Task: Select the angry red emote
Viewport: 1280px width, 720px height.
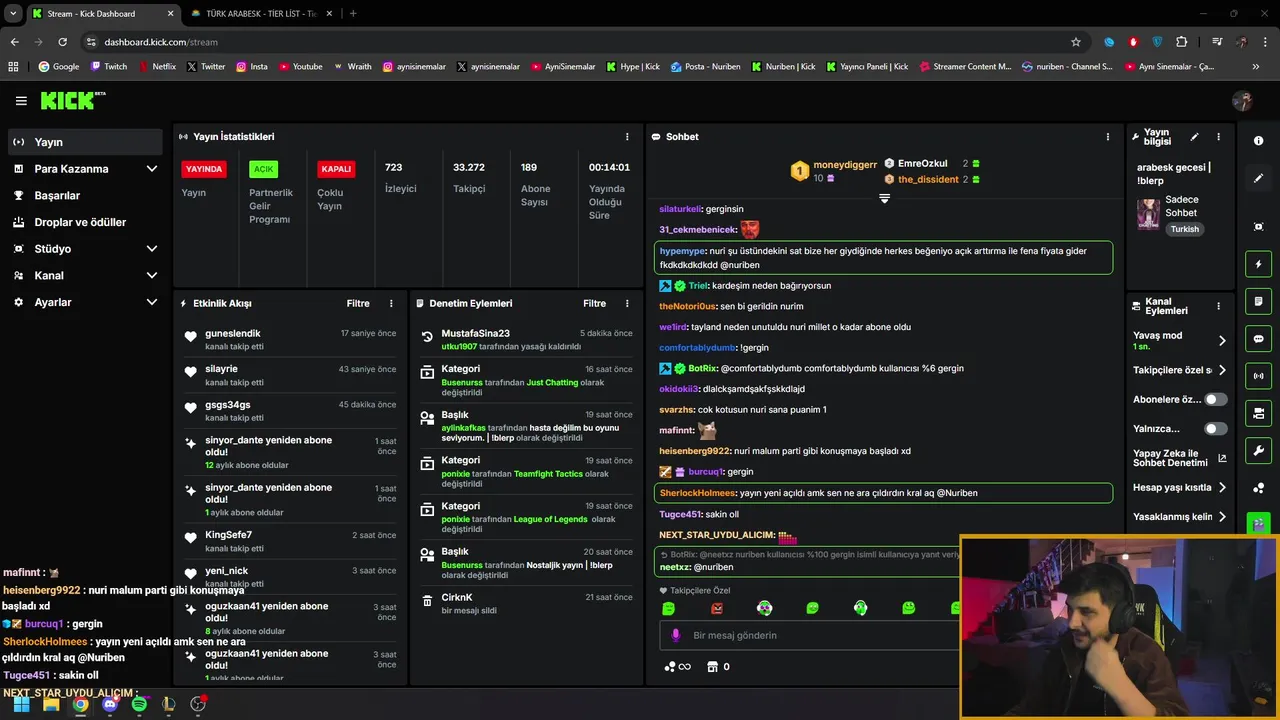Action: [x=716, y=608]
